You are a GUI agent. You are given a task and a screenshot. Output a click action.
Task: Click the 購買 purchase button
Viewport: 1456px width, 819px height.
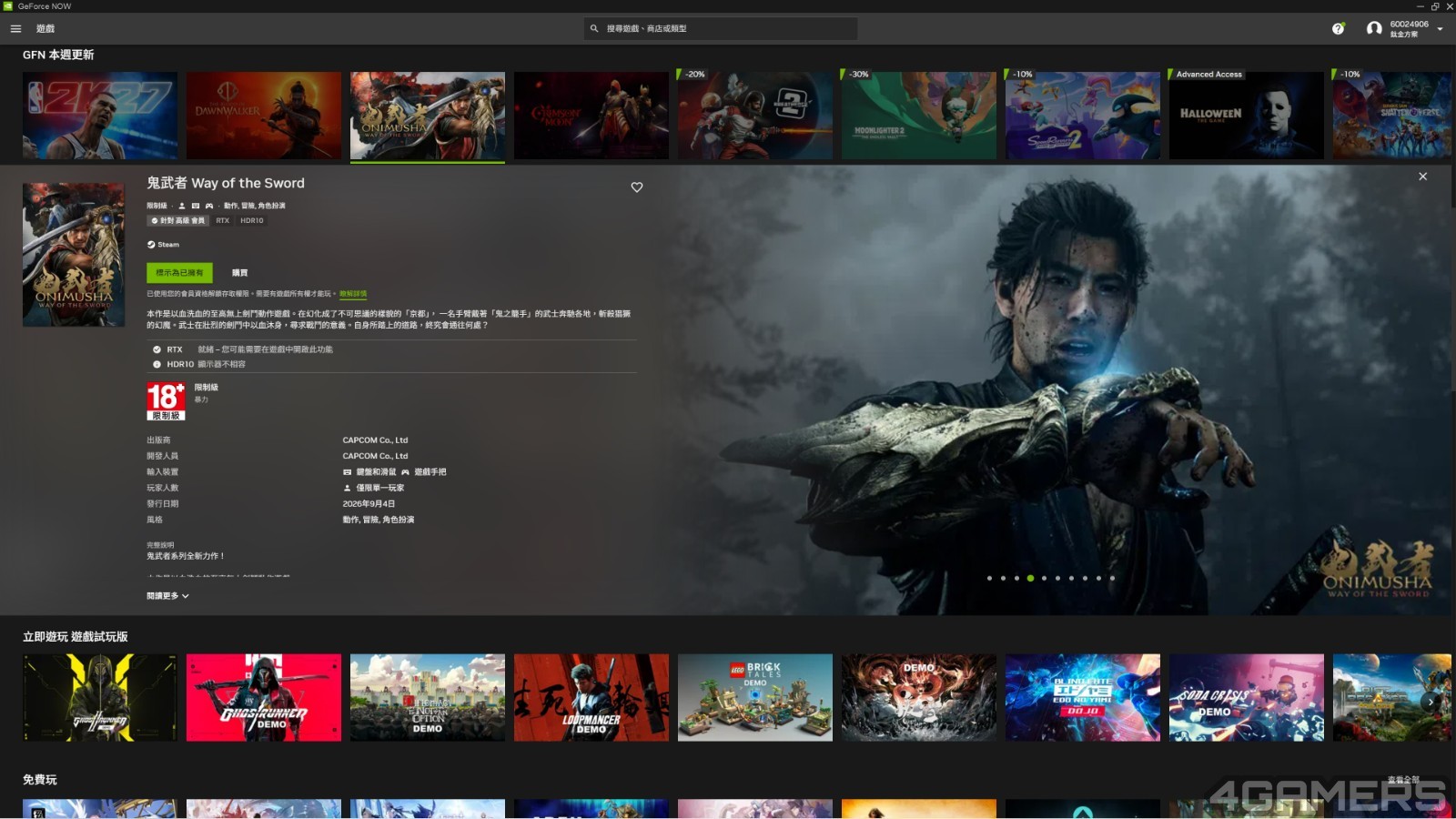(239, 273)
